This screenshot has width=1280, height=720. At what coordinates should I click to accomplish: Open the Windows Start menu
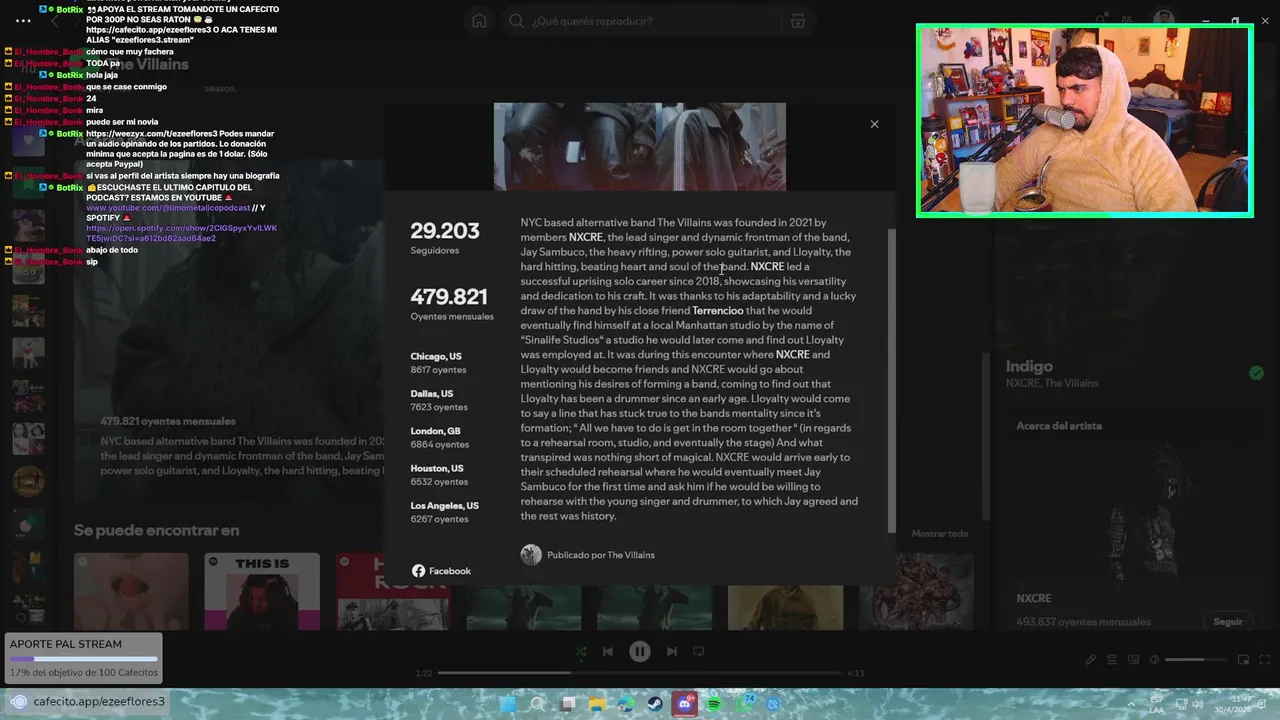click(x=507, y=705)
